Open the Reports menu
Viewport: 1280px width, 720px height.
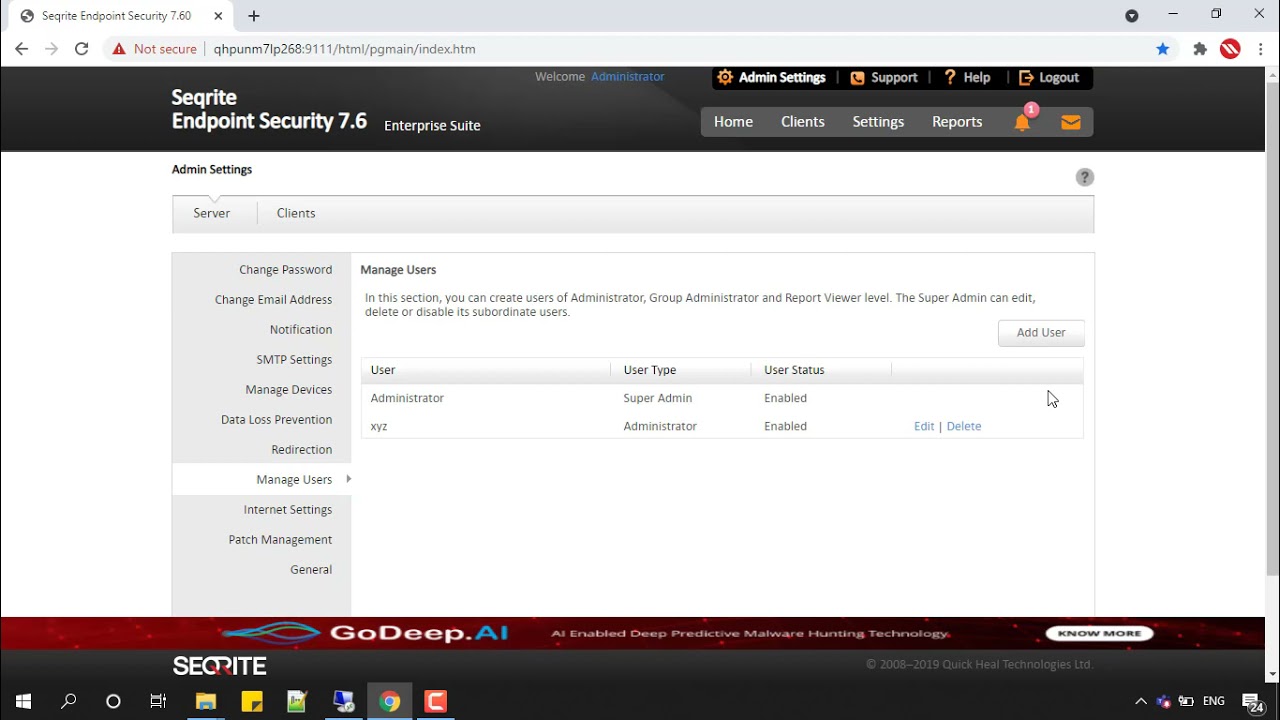[x=957, y=122]
